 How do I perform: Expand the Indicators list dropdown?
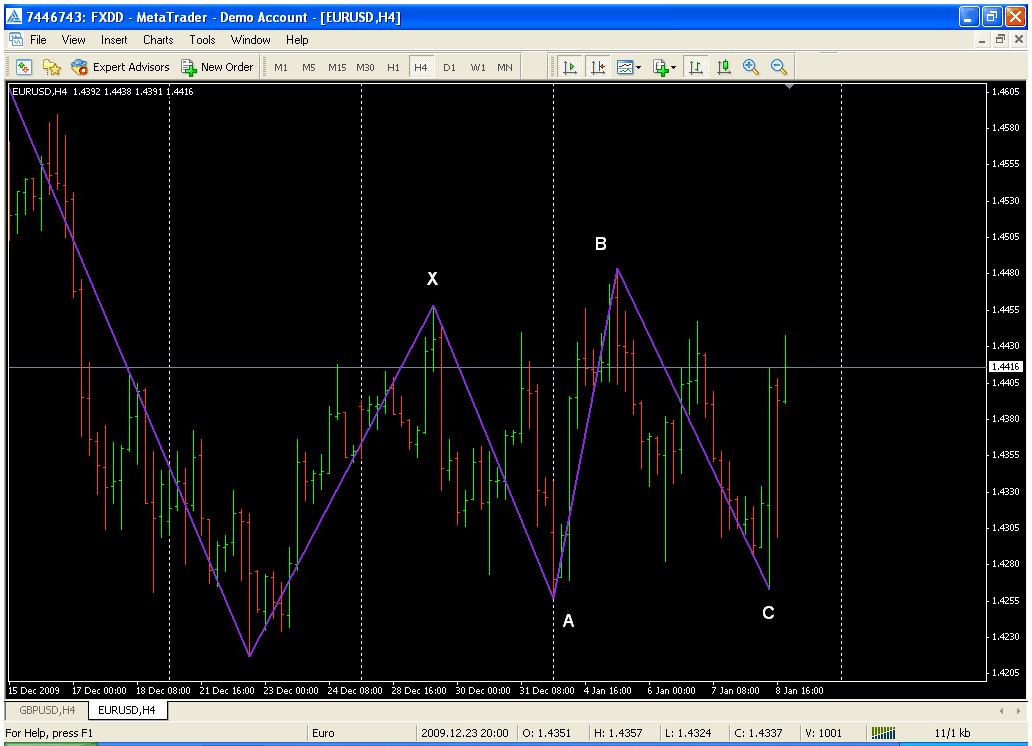tap(673, 67)
